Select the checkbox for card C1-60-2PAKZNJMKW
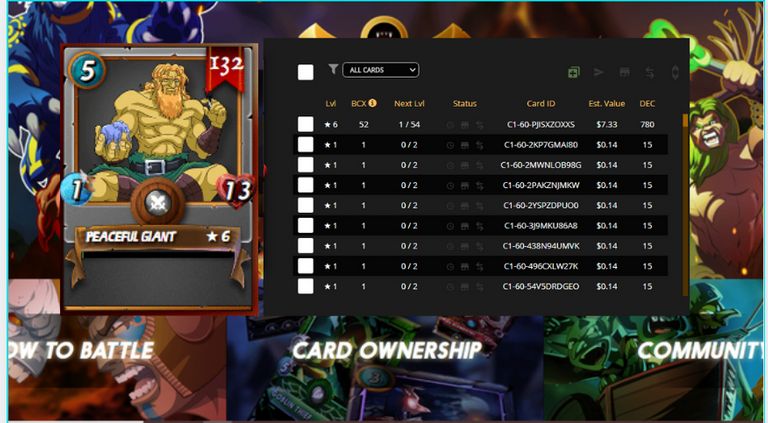 pyautogui.click(x=306, y=185)
